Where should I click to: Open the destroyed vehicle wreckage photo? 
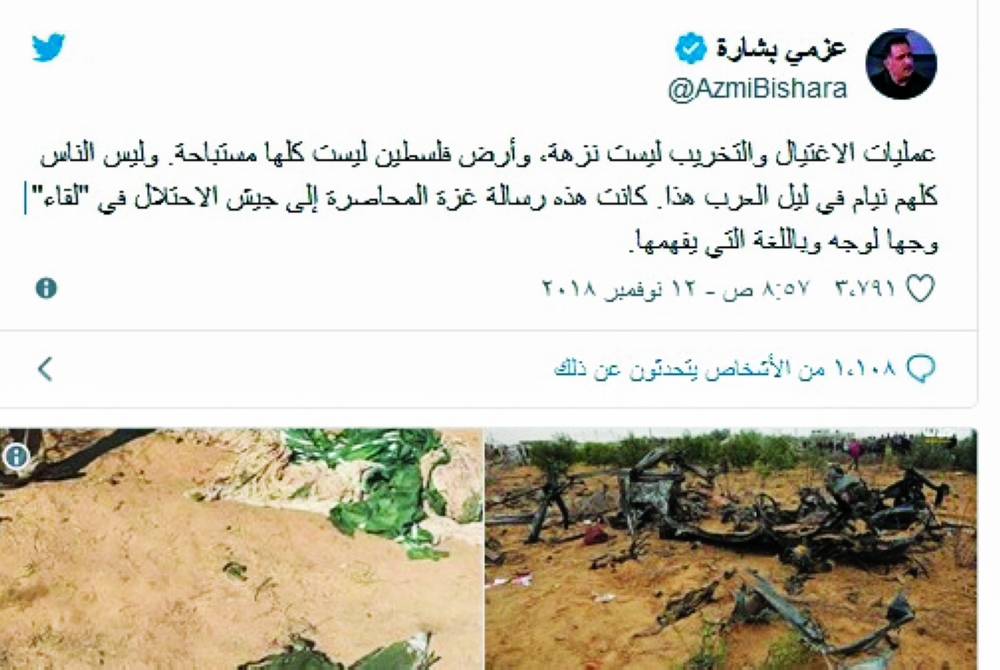pyautogui.click(x=731, y=549)
